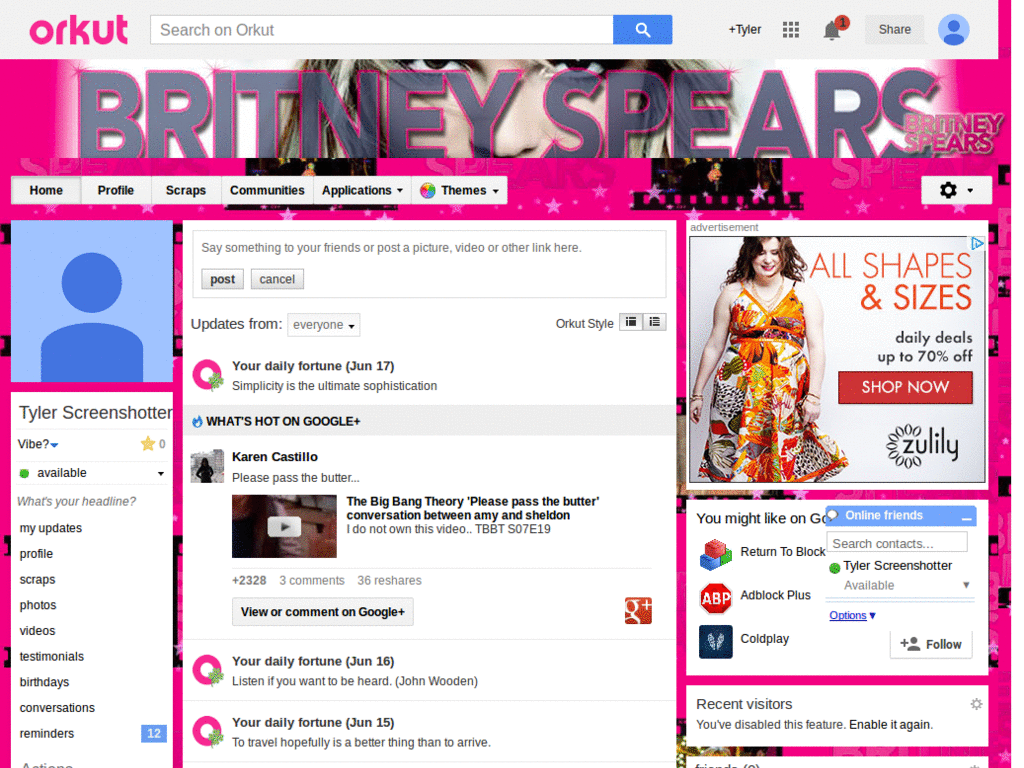Click the Google+ red logo icon
This screenshot has height=768, width=1024.
pos(638,611)
